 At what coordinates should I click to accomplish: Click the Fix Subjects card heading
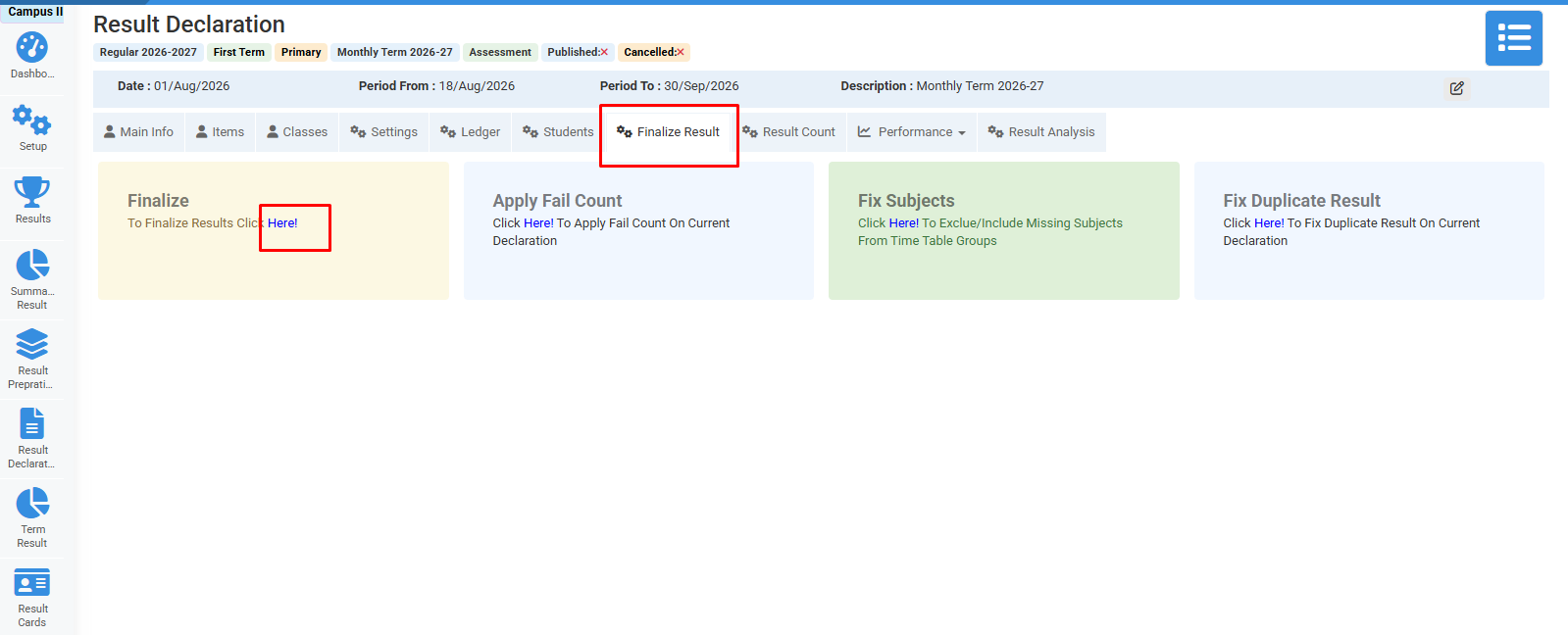click(x=906, y=201)
